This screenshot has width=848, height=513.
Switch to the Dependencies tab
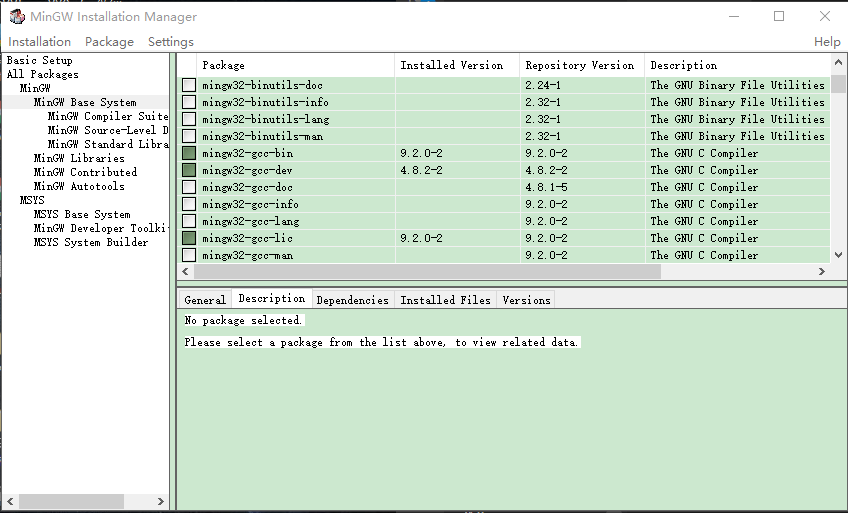[x=352, y=300]
